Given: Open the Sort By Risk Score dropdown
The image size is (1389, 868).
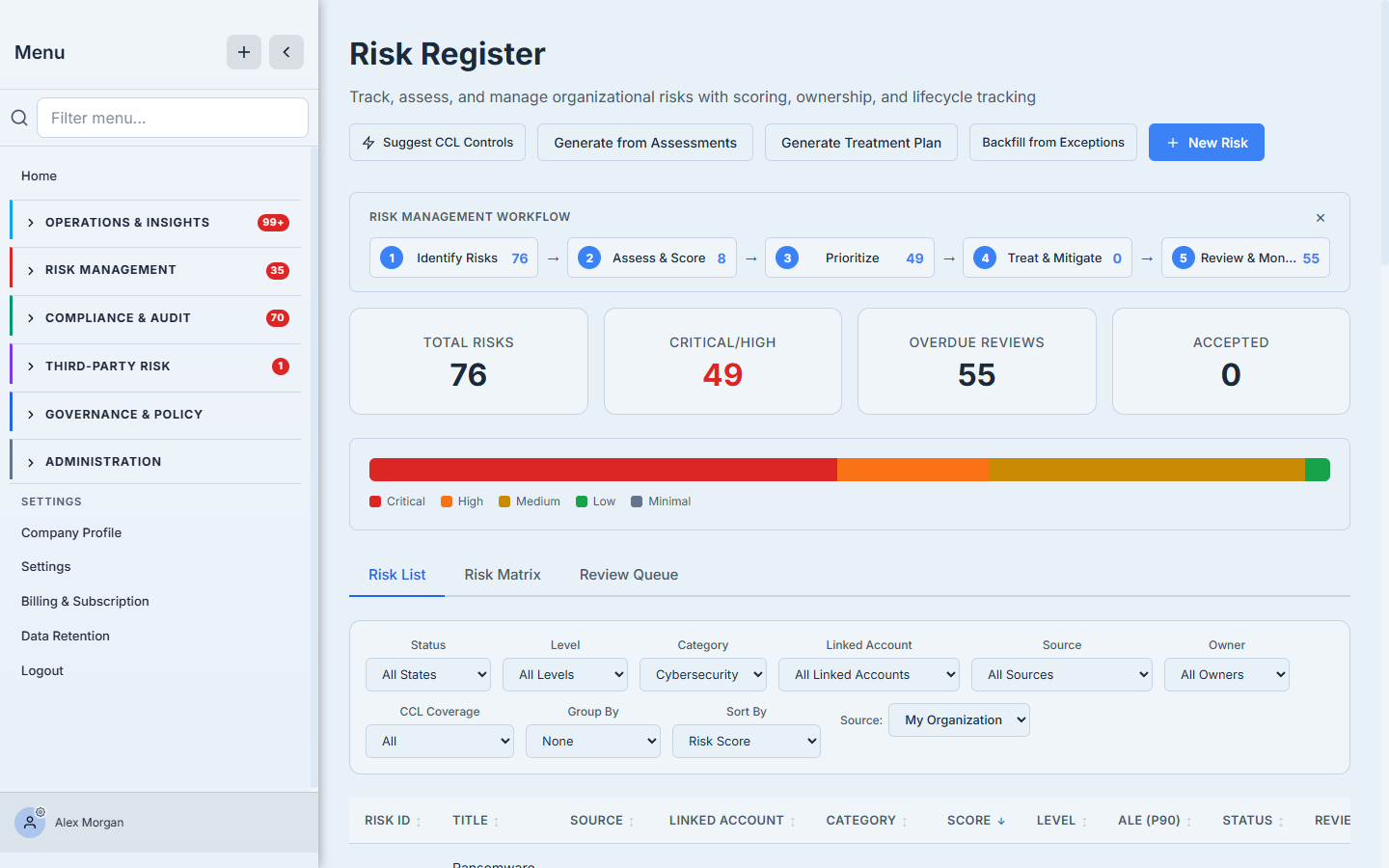Looking at the screenshot, I should point(747,742).
